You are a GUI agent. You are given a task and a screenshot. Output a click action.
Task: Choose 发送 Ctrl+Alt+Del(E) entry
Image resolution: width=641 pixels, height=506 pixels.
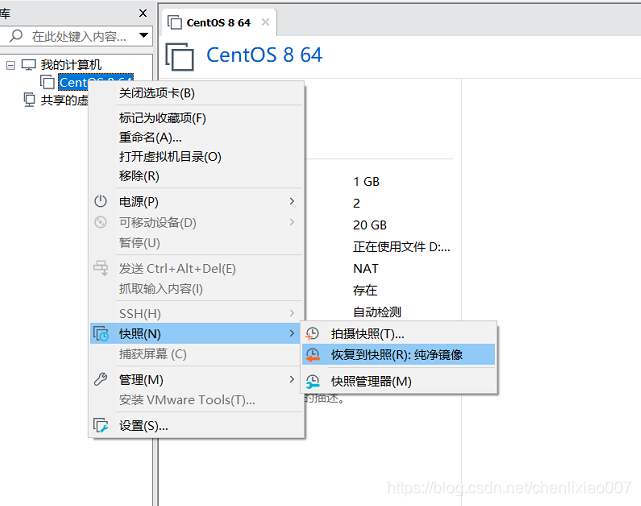pyautogui.click(x=197, y=269)
